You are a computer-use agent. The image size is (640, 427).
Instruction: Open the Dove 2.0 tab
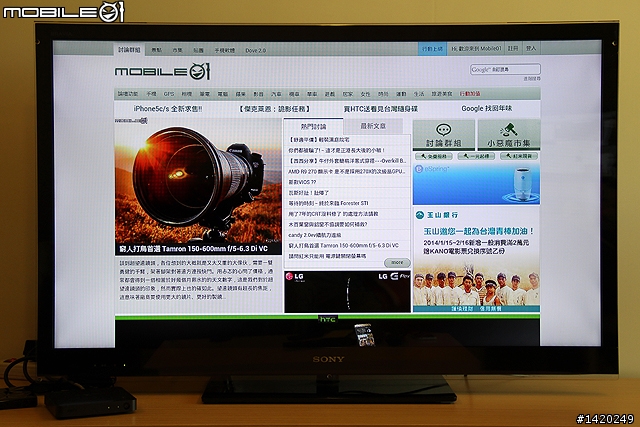(x=256, y=51)
